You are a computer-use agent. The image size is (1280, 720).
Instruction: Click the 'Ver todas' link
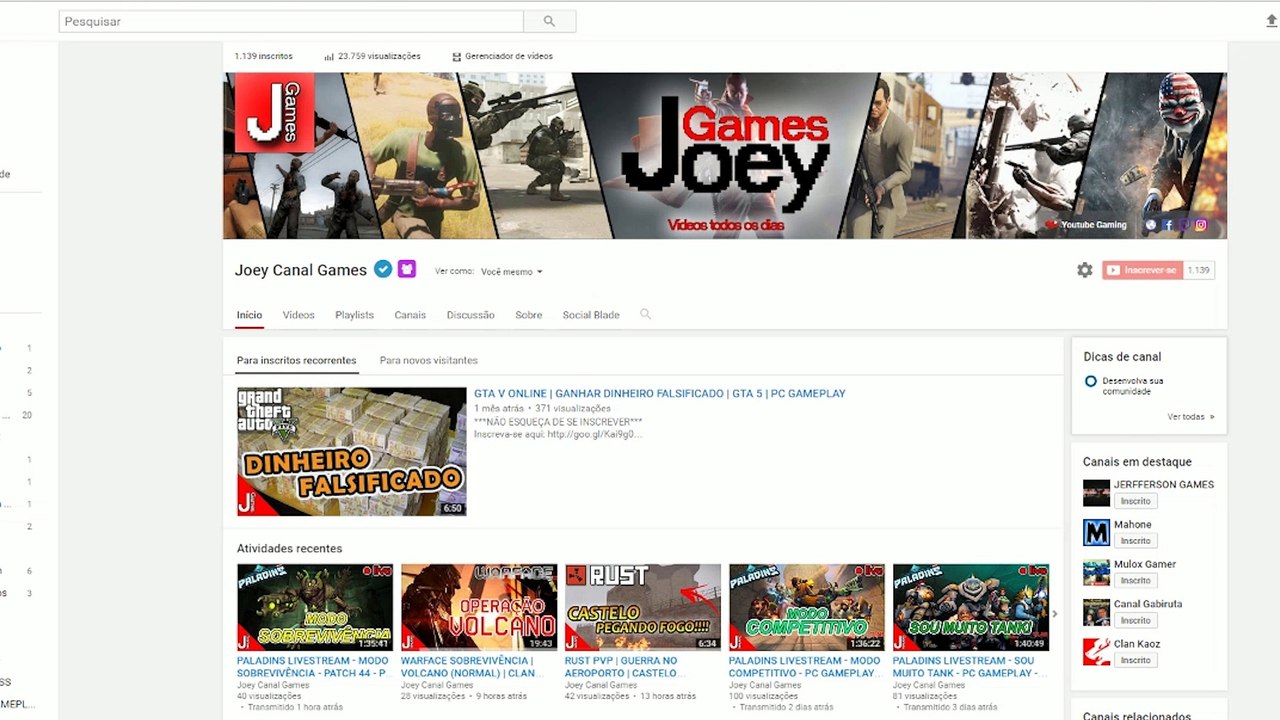click(x=1185, y=417)
